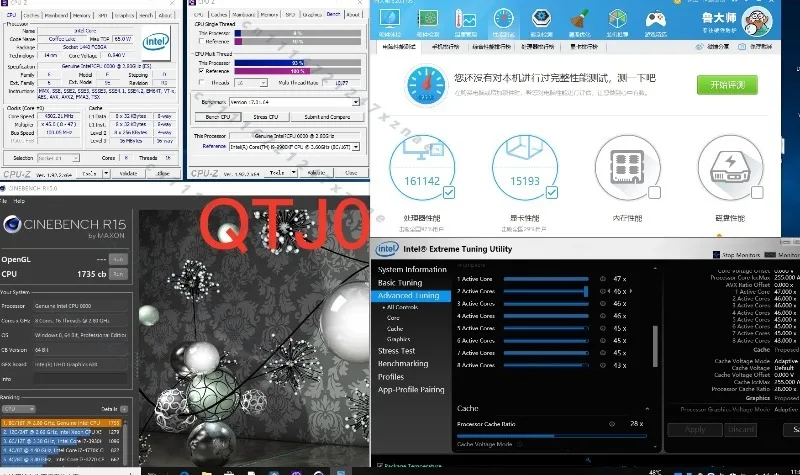
Task: Click the Processor Cache Ratio slider
Action: (x=552, y=436)
